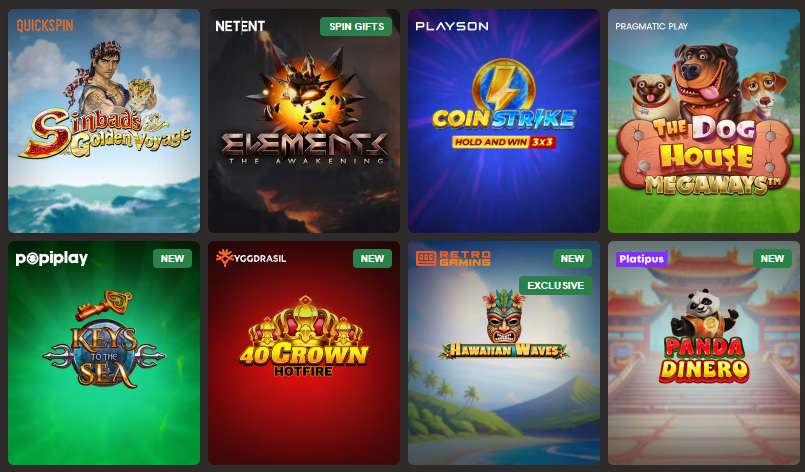The width and height of the screenshot is (805, 472).
Task: Click the Playson provider logo
Action: [452, 26]
